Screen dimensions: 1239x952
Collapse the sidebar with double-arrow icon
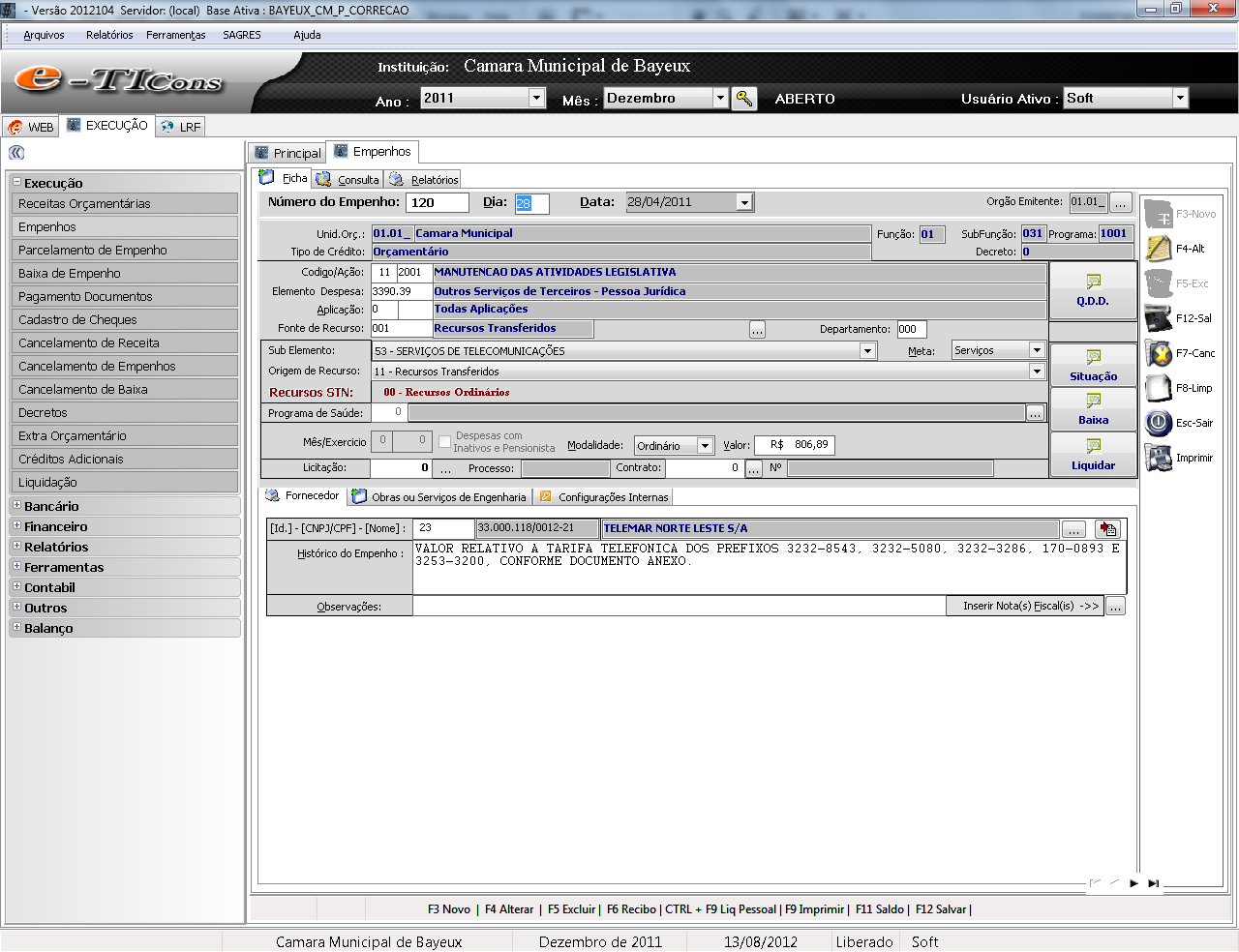[x=16, y=153]
